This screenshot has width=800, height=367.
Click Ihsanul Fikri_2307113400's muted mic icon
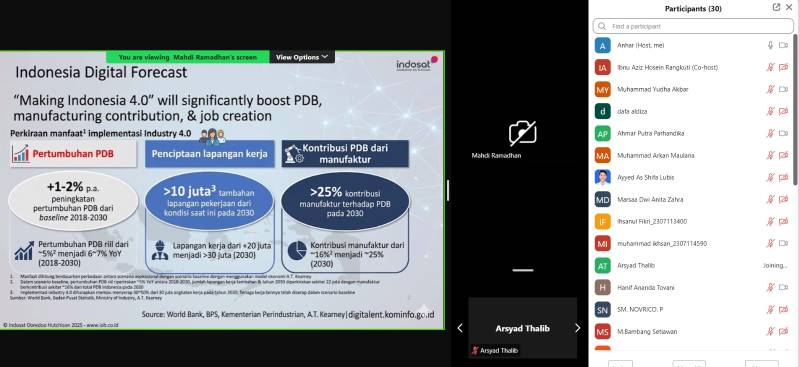pyautogui.click(x=770, y=222)
